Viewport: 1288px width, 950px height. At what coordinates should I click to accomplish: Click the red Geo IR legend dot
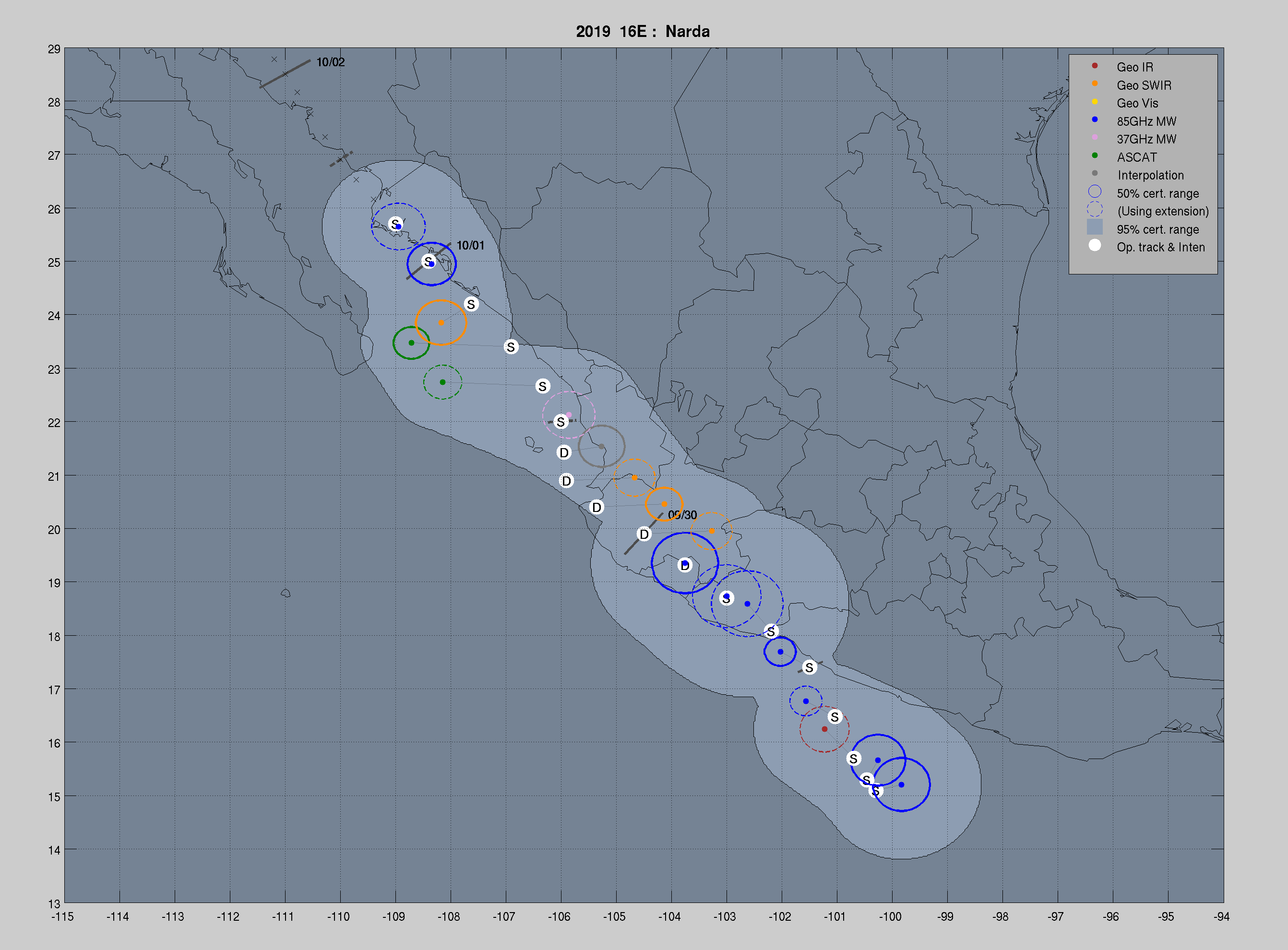tap(1094, 66)
